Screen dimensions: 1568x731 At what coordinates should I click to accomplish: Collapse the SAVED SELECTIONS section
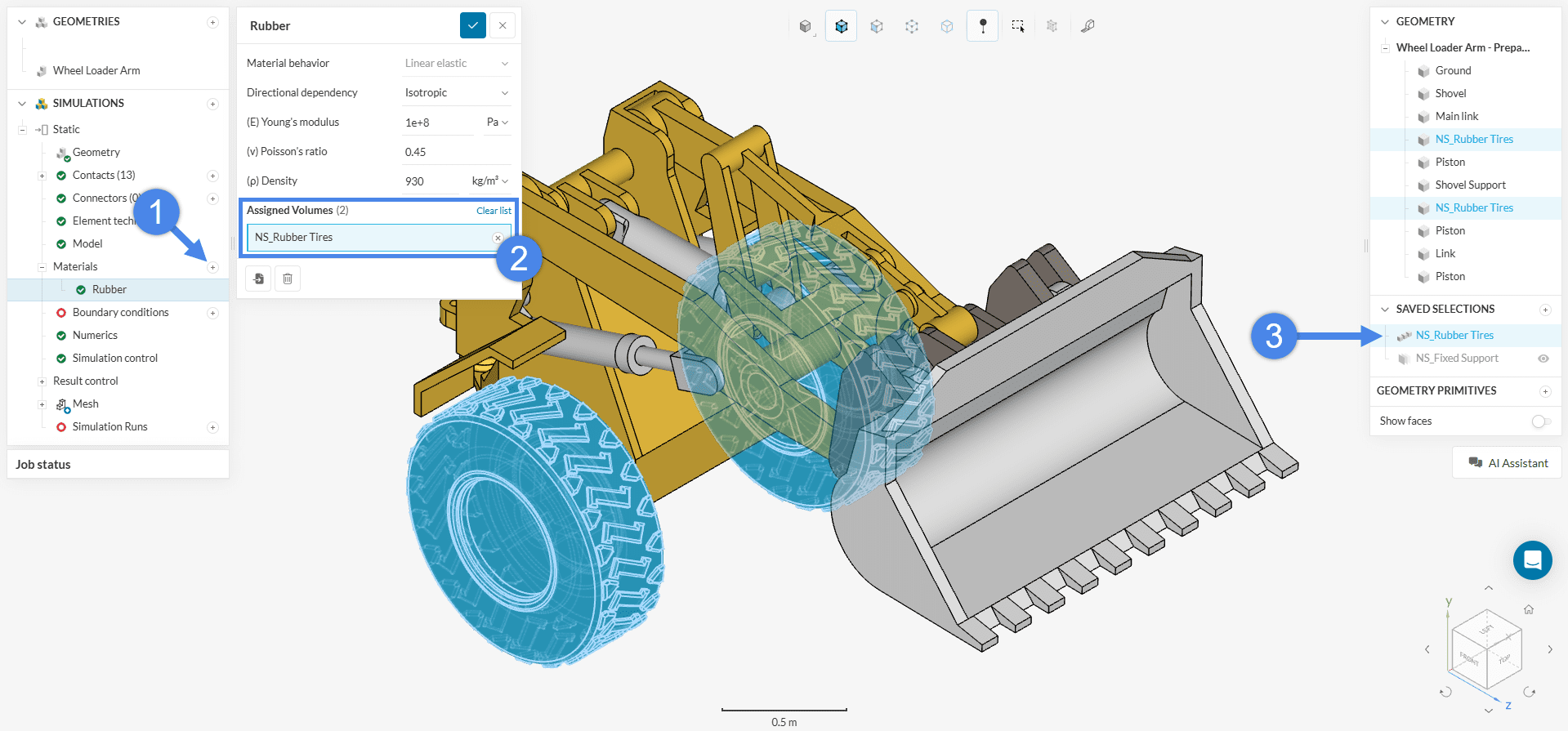[1384, 310]
